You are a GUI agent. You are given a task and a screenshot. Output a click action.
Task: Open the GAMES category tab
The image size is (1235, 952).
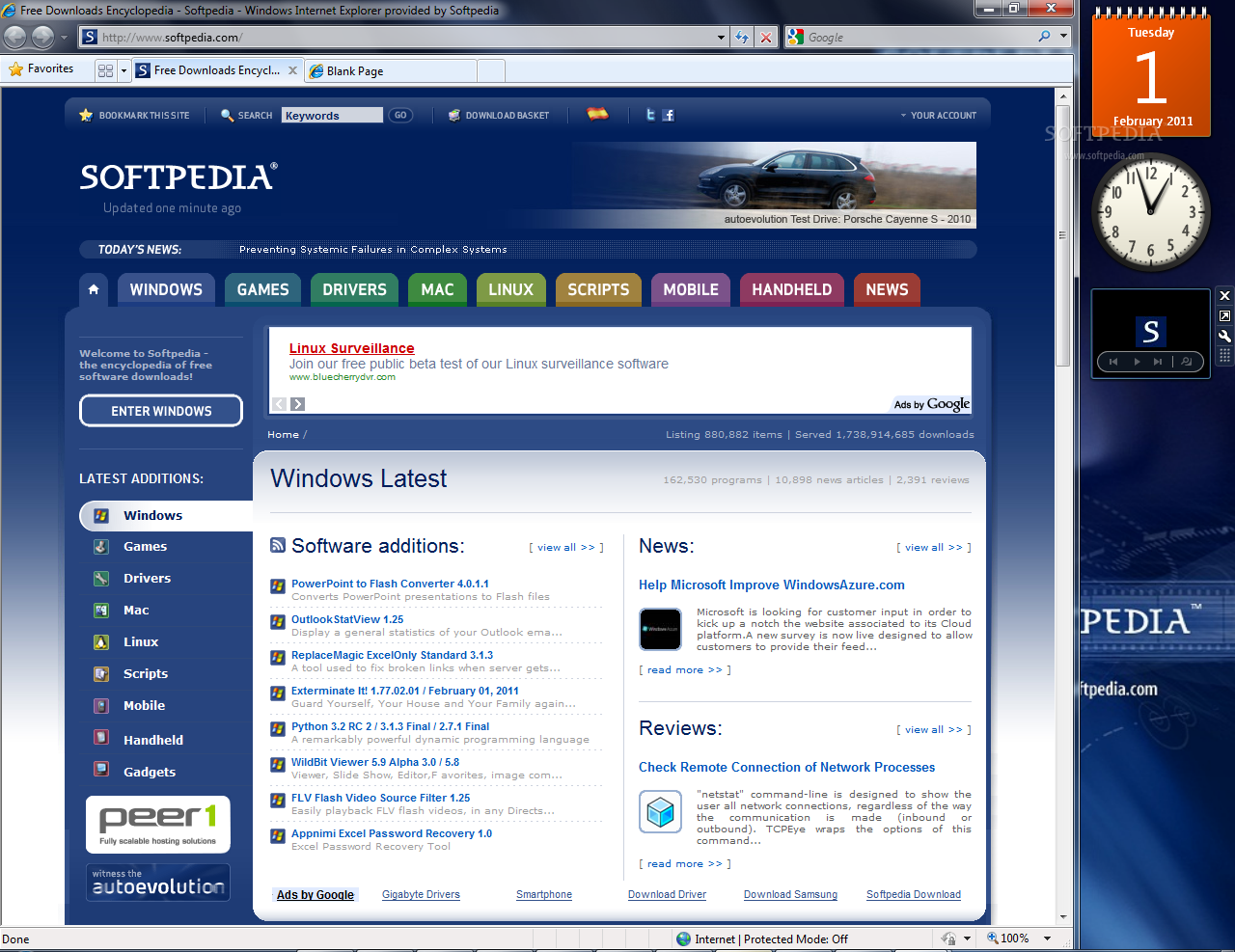click(x=262, y=289)
